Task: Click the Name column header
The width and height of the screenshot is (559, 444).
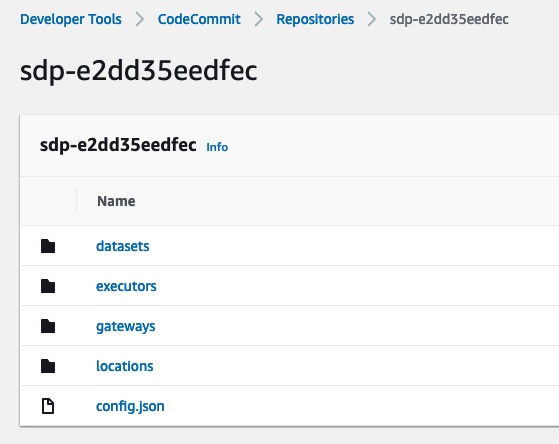Action: tap(116, 201)
